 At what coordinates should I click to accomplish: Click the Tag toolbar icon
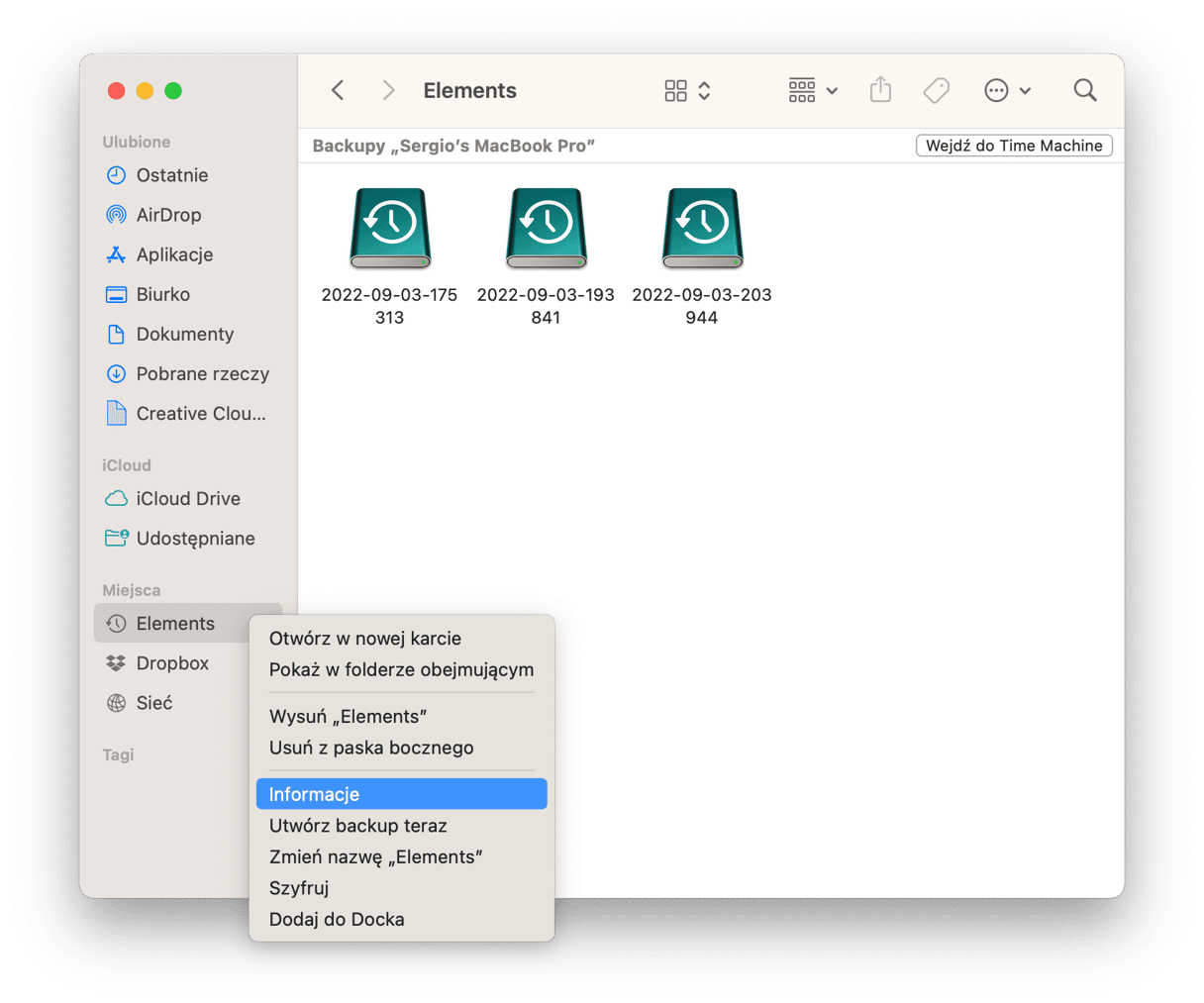936,91
